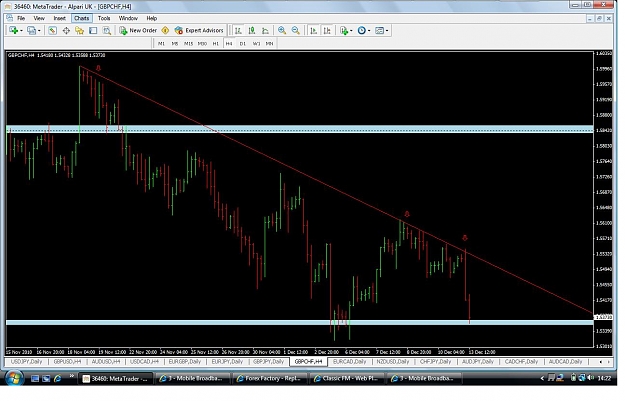Launch MetaEditor yellow diamond icon
Image resolution: width=625 pixels, height=401 pixels.
165,31
